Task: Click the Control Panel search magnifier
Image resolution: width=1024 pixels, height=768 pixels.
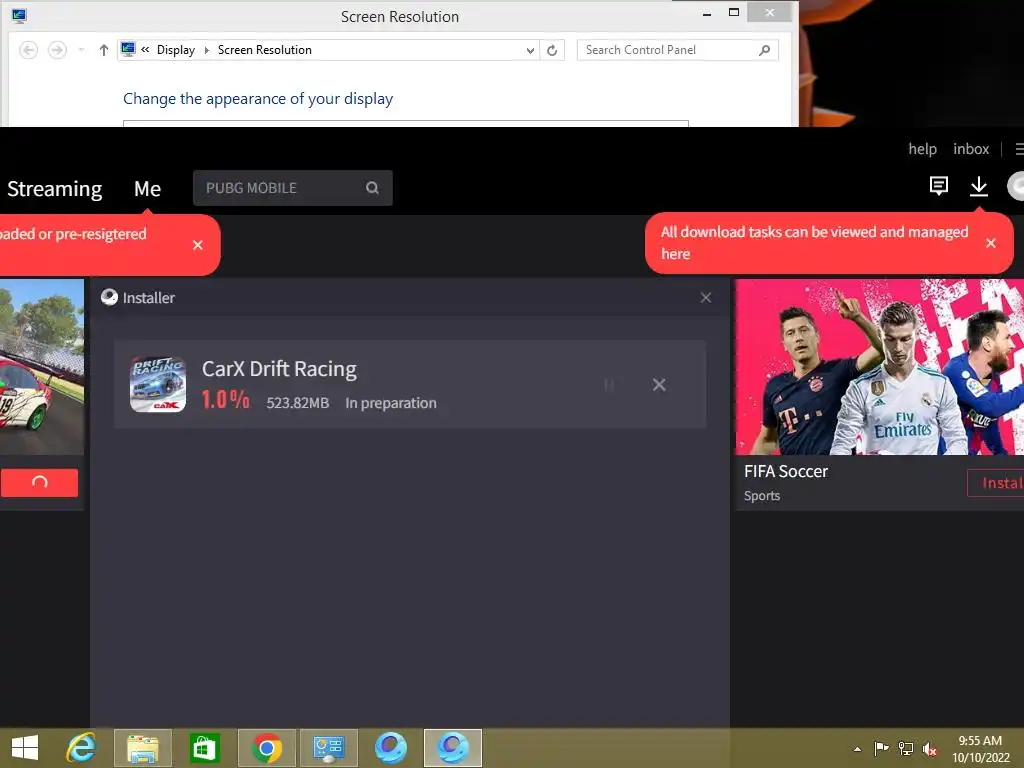Action: pyautogui.click(x=764, y=50)
